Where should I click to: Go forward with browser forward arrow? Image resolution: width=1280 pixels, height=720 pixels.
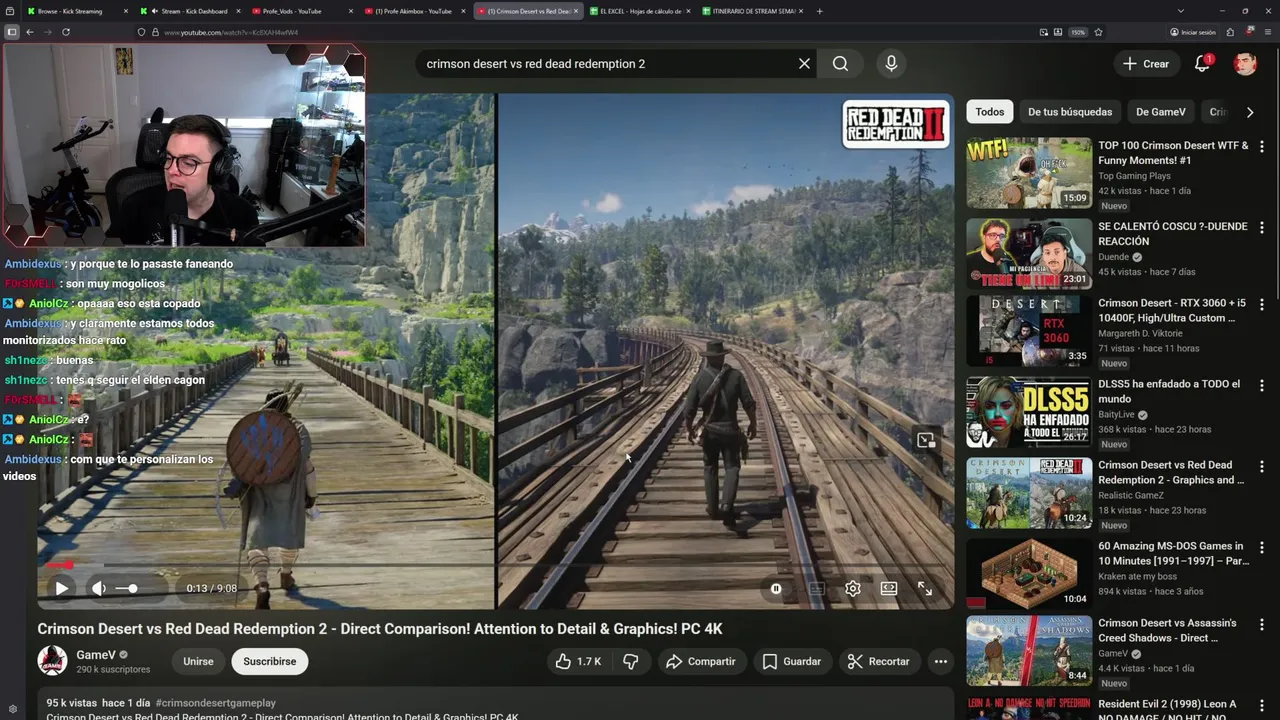click(x=47, y=32)
